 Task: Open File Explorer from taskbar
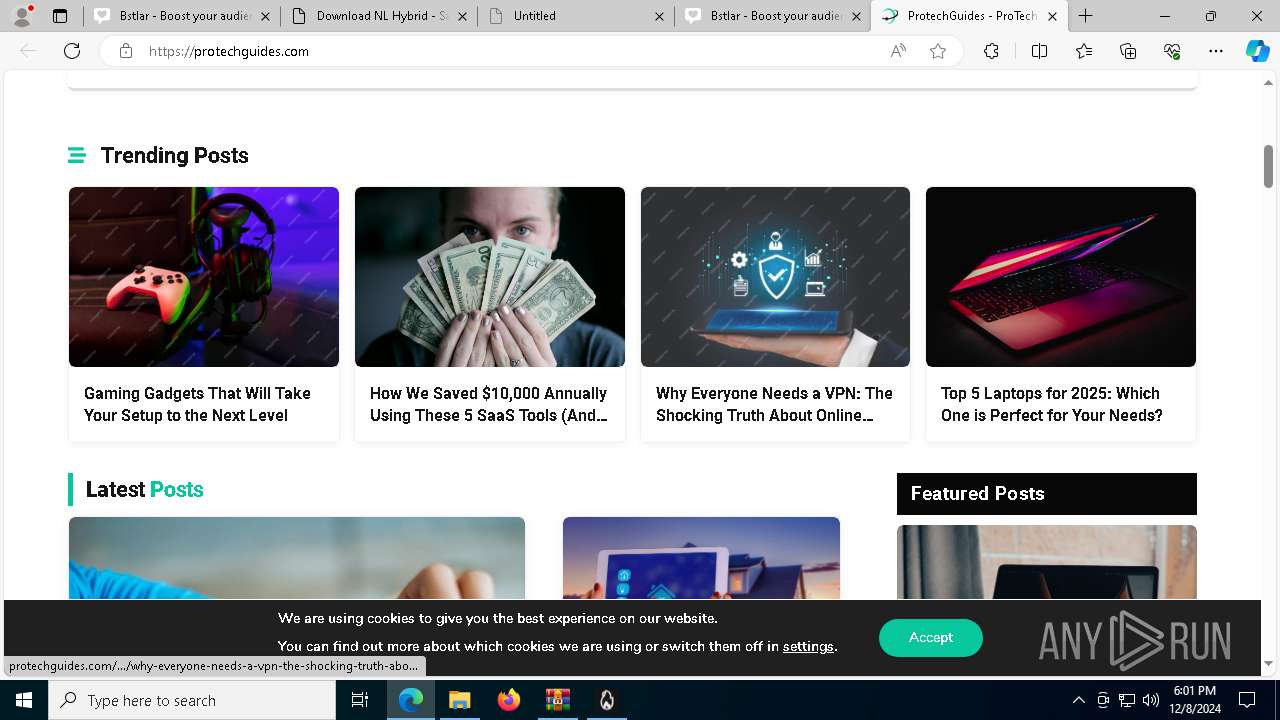click(459, 700)
